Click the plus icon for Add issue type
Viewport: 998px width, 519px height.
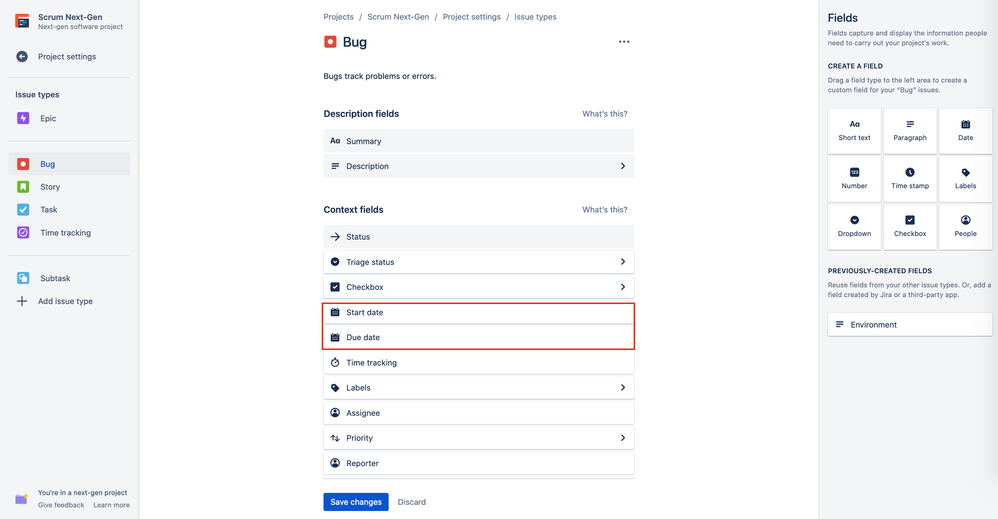[22, 301]
